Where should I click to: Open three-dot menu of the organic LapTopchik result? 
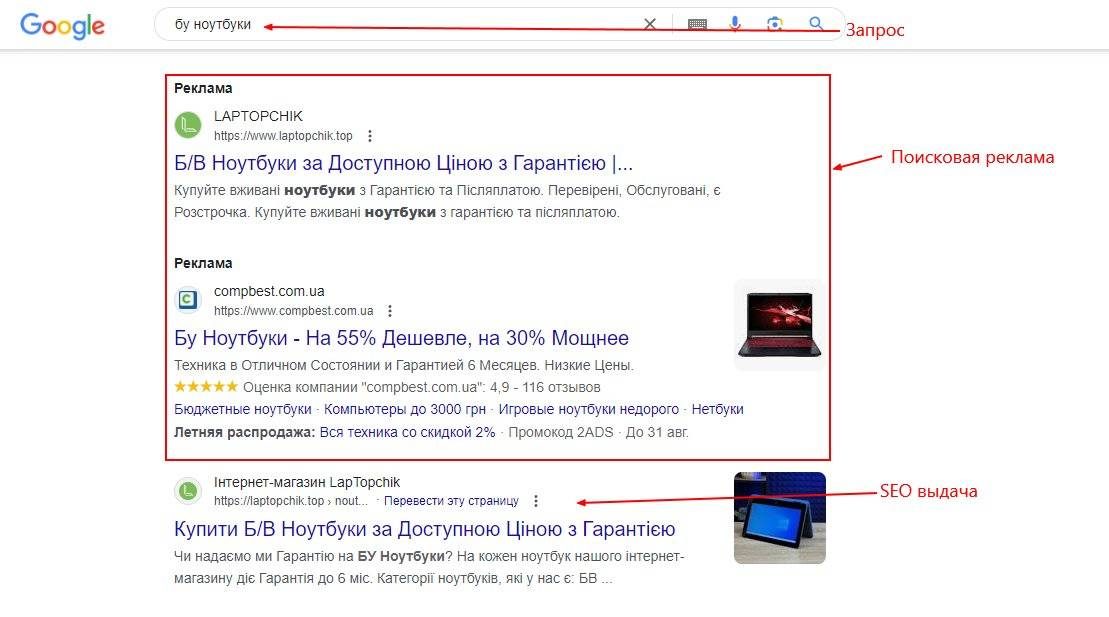(536, 501)
